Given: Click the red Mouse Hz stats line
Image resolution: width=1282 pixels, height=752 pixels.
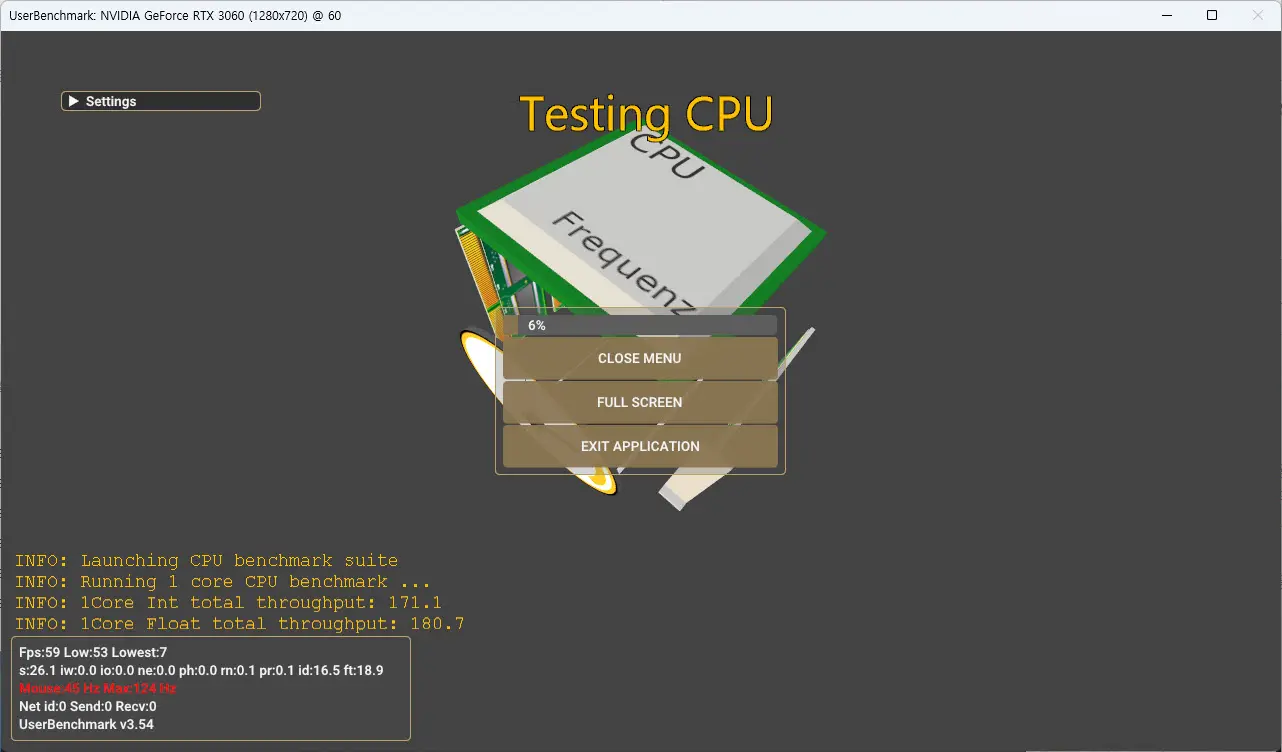Looking at the screenshot, I should pyautogui.click(x=98, y=688).
